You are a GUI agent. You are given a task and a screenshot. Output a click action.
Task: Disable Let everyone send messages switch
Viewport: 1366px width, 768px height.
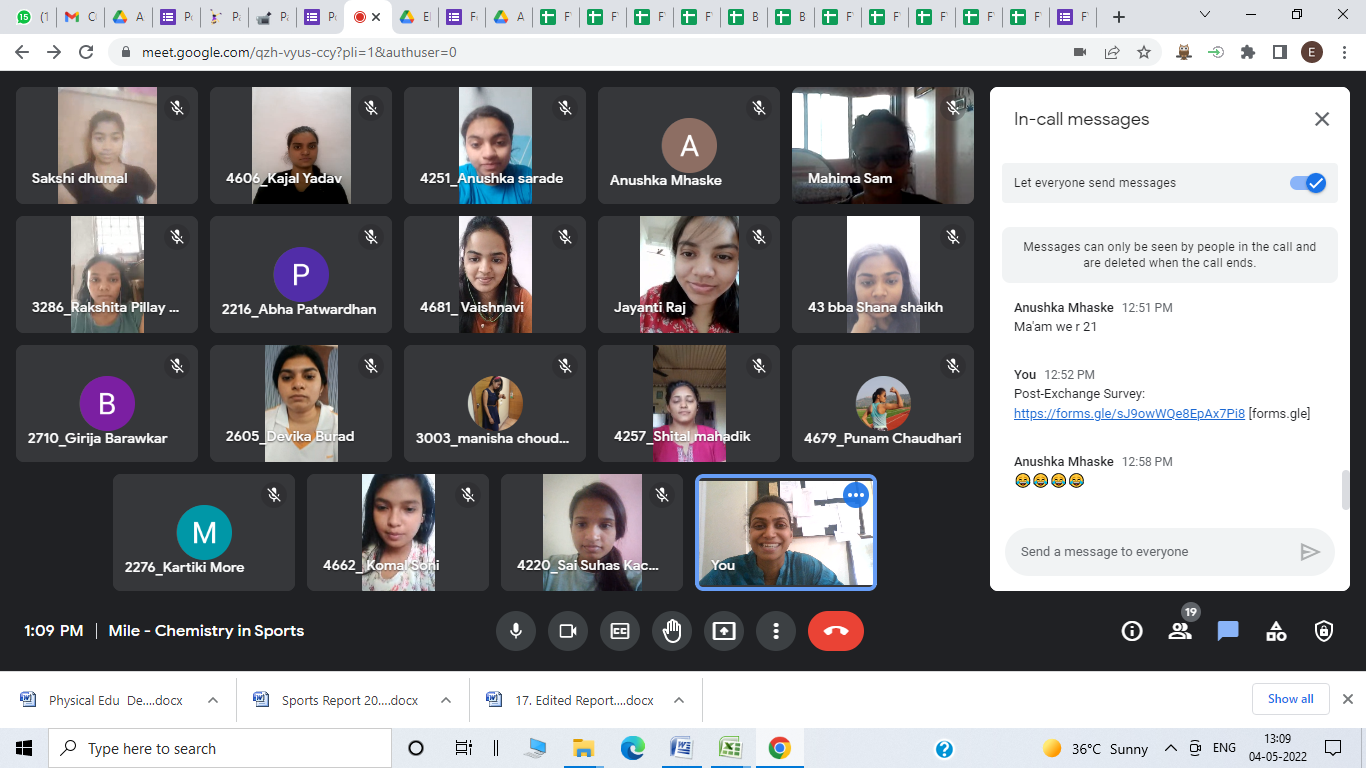1307,183
